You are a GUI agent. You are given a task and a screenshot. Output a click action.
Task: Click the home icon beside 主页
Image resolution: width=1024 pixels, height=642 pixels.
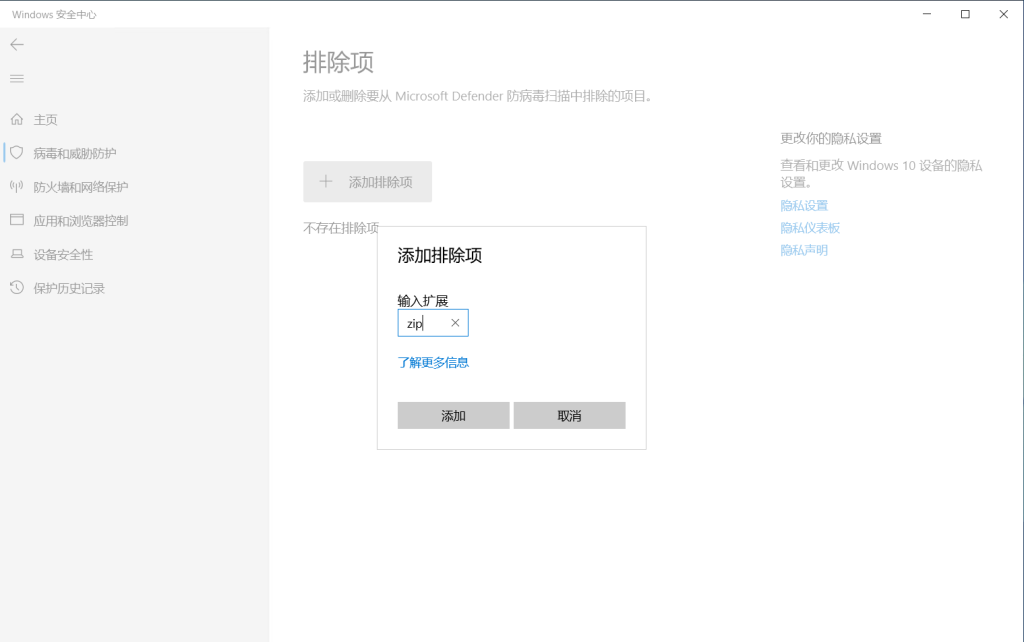(17, 119)
